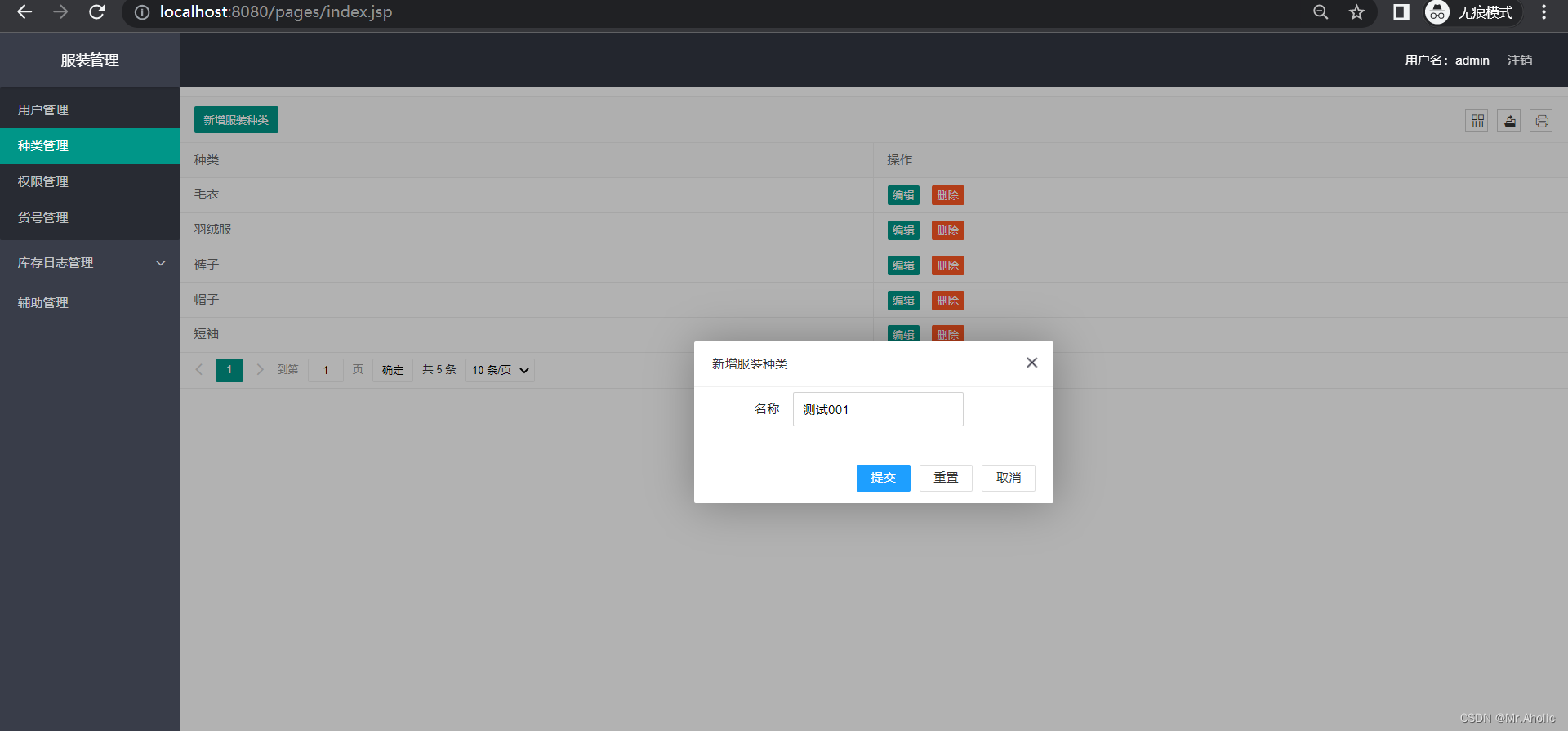Viewport: 1568px width, 731px height.
Task: Click the 重置 button in dialog
Action: (946, 478)
